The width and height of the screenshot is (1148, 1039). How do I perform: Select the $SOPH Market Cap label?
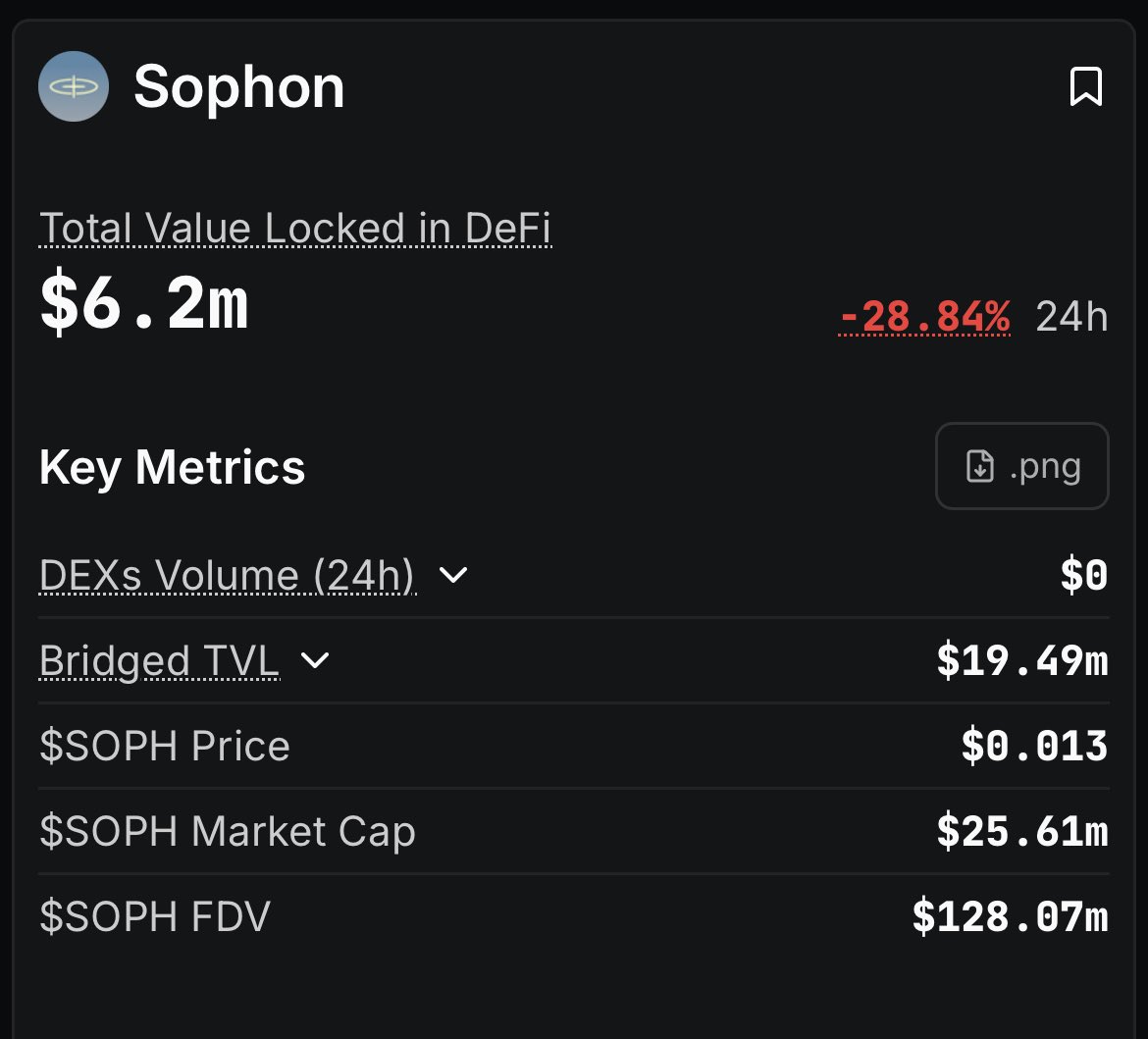click(x=228, y=832)
